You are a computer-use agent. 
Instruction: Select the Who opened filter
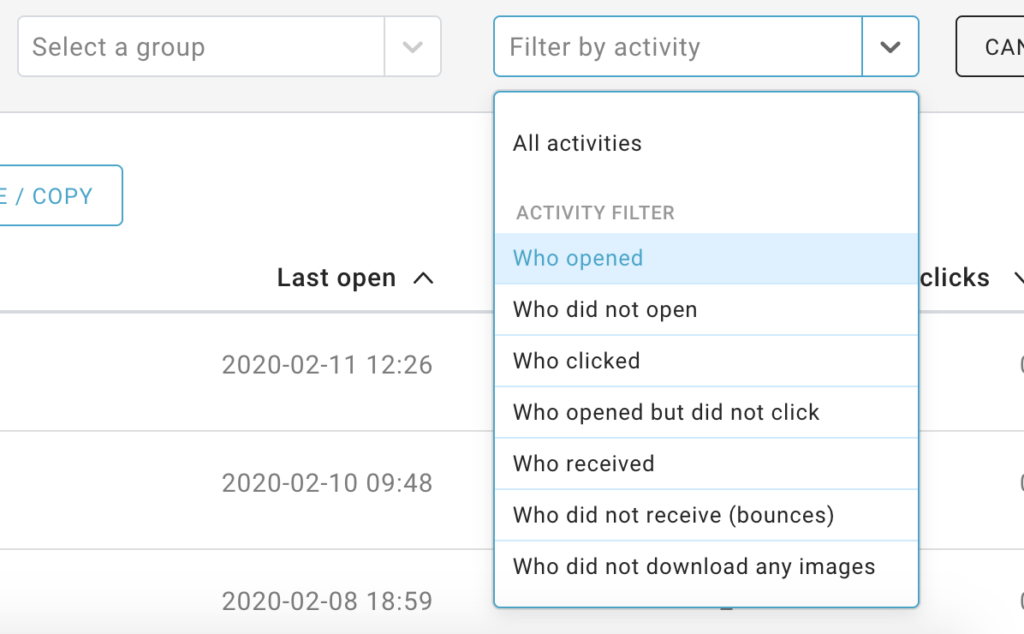(577, 258)
